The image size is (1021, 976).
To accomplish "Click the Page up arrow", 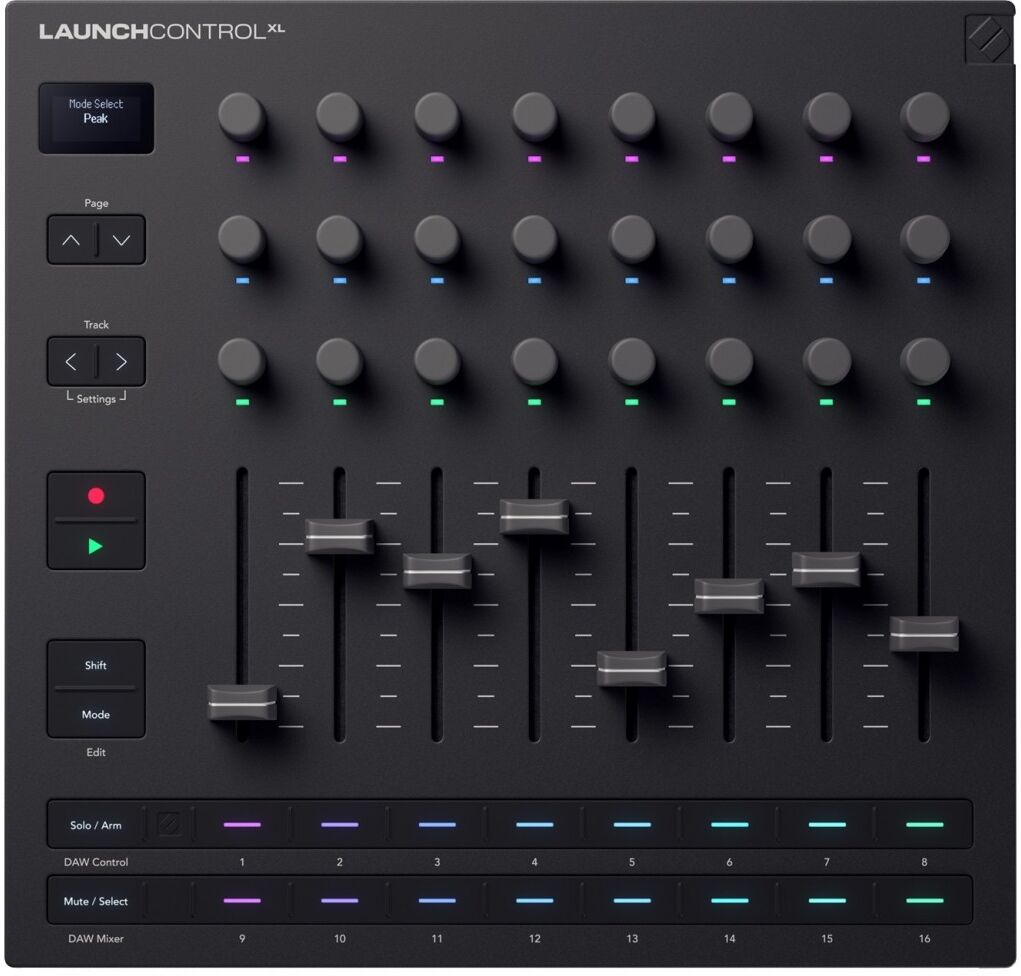I will [71, 240].
